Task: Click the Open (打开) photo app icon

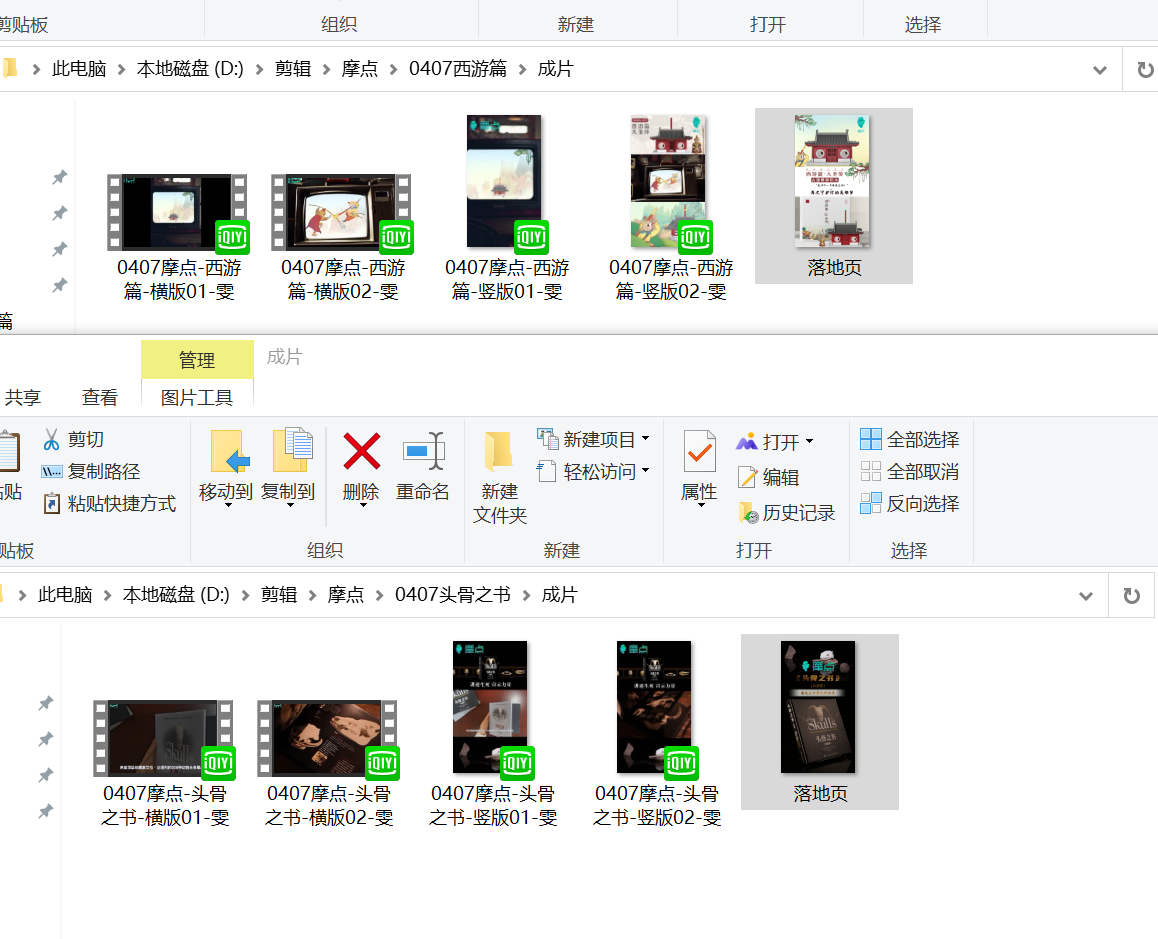Action: click(747, 442)
